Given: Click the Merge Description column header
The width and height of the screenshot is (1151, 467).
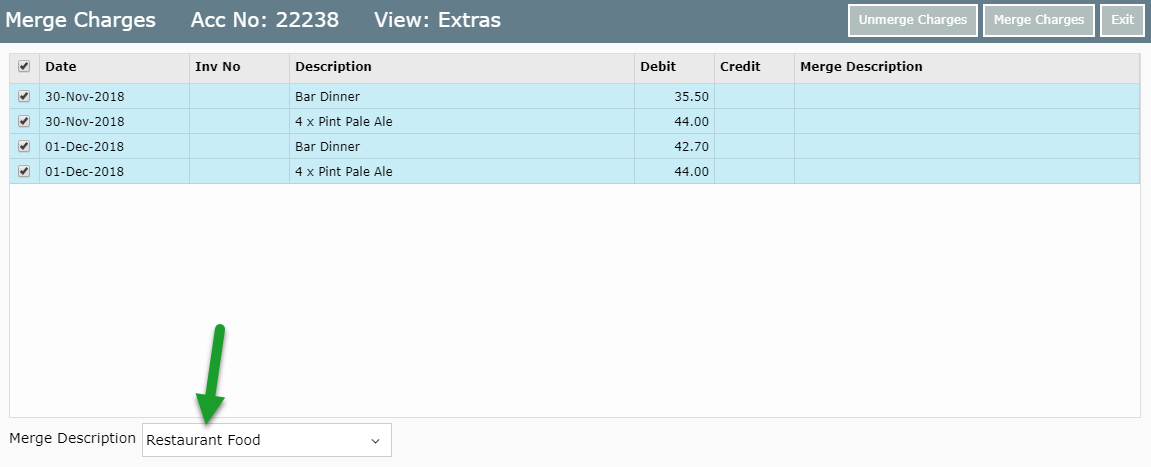Looking at the screenshot, I should [x=861, y=67].
